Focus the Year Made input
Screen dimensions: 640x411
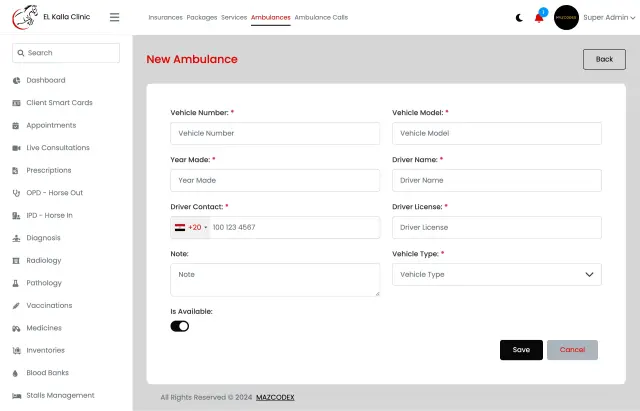click(275, 180)
